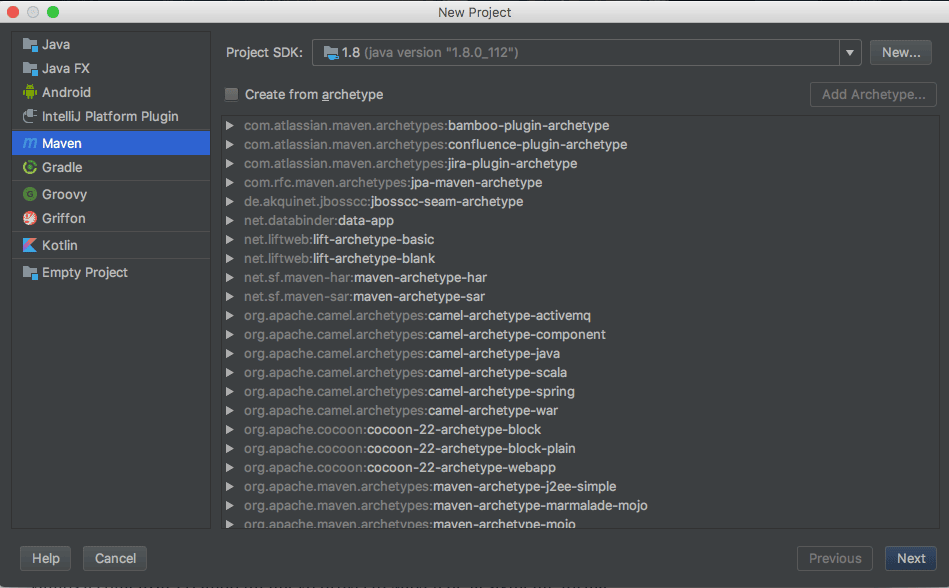Select Java project type
This screenshot has height=588, width=949.
pyautogui.click(x=111, y=44)
